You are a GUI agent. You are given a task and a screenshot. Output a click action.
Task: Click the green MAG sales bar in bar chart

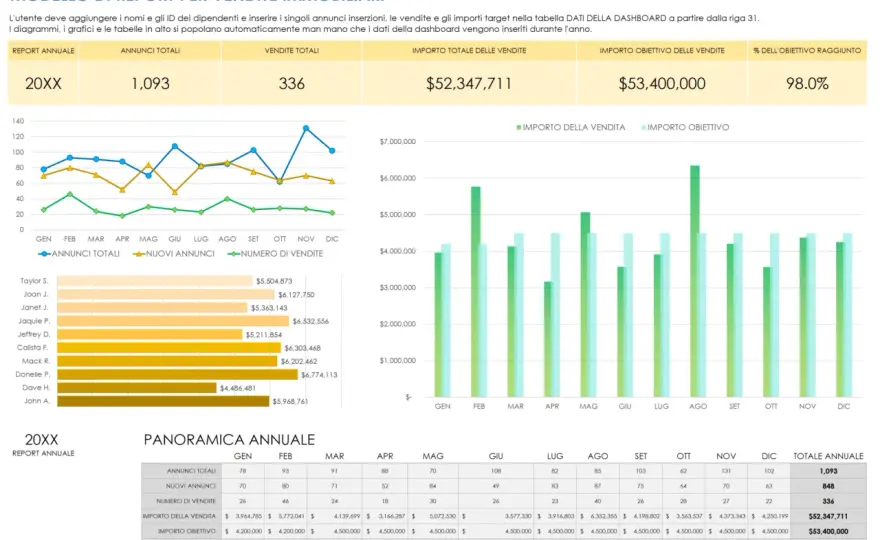(x=585, y=304)
